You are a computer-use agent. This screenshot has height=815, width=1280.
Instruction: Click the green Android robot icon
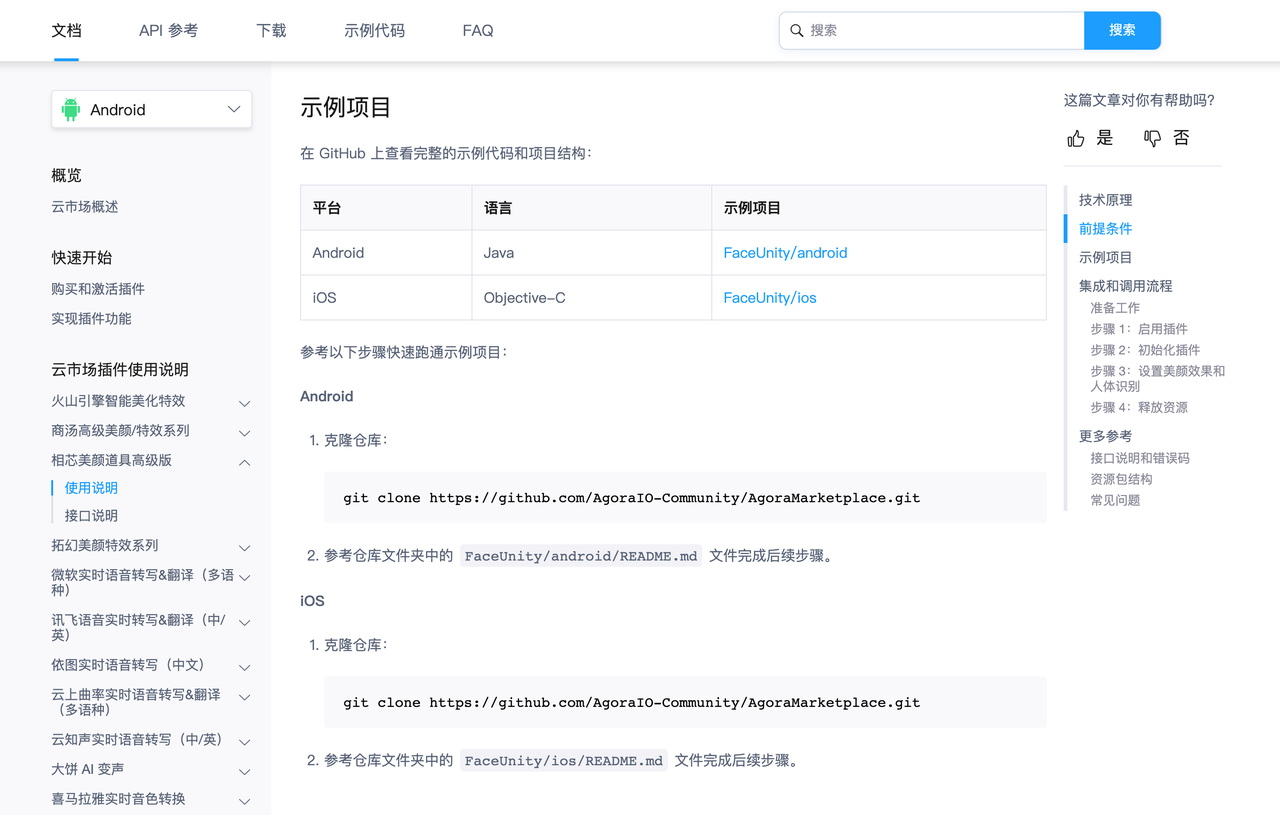[71, 110]
